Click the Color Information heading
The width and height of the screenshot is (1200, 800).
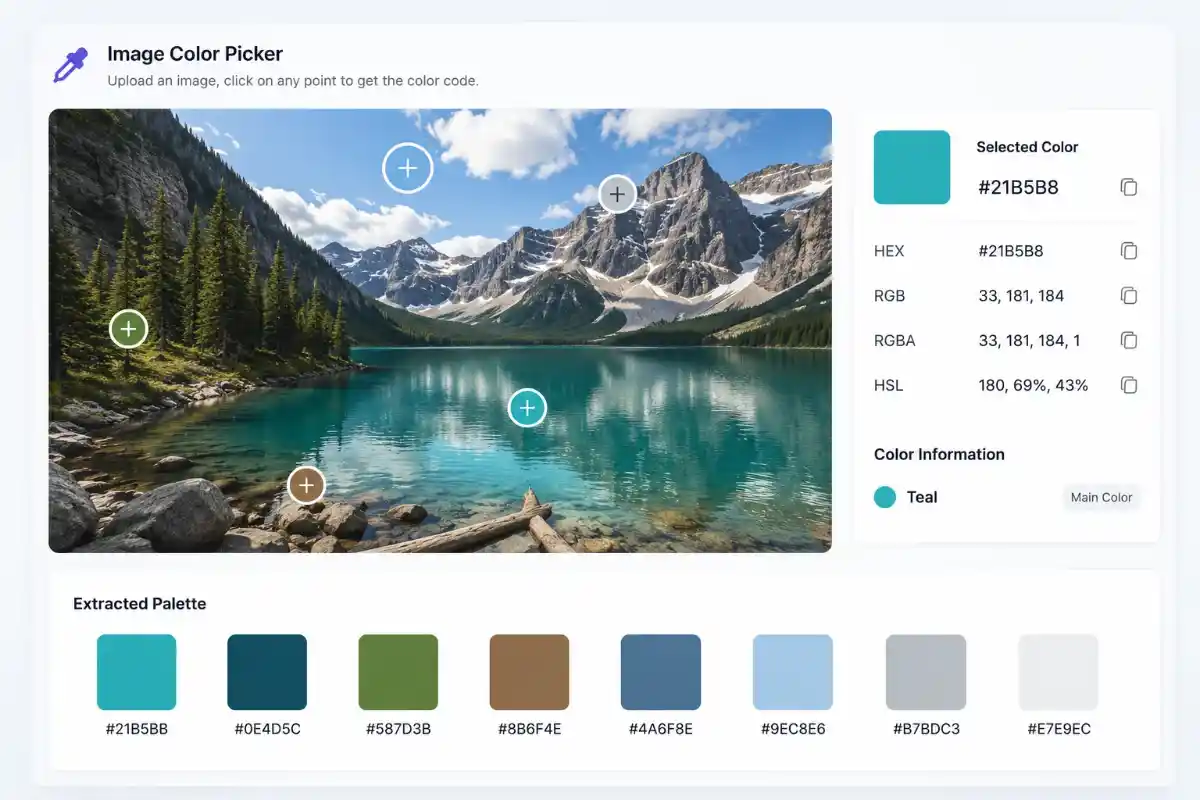(939, 454)
